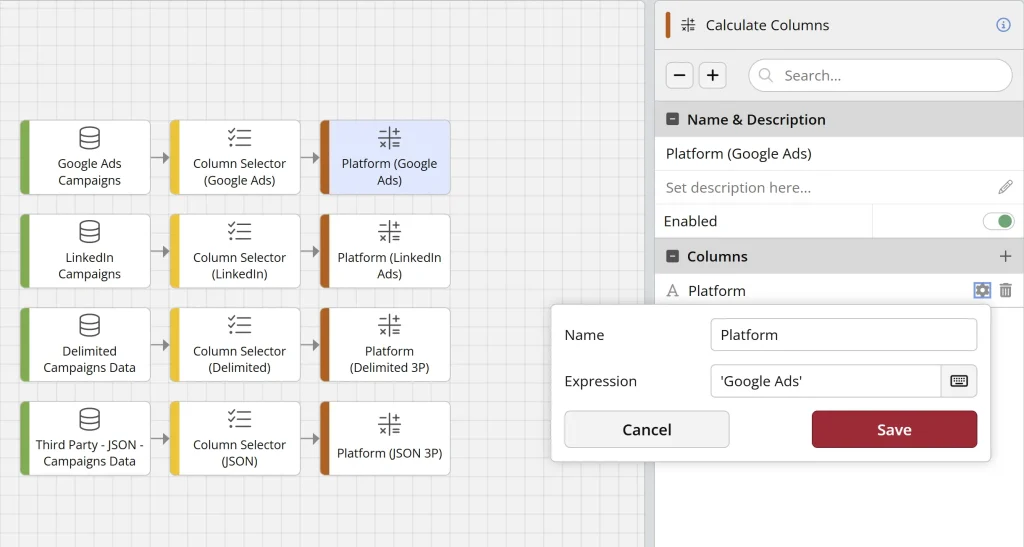Select the Google Ads Campaigns database node

(86, 157)
